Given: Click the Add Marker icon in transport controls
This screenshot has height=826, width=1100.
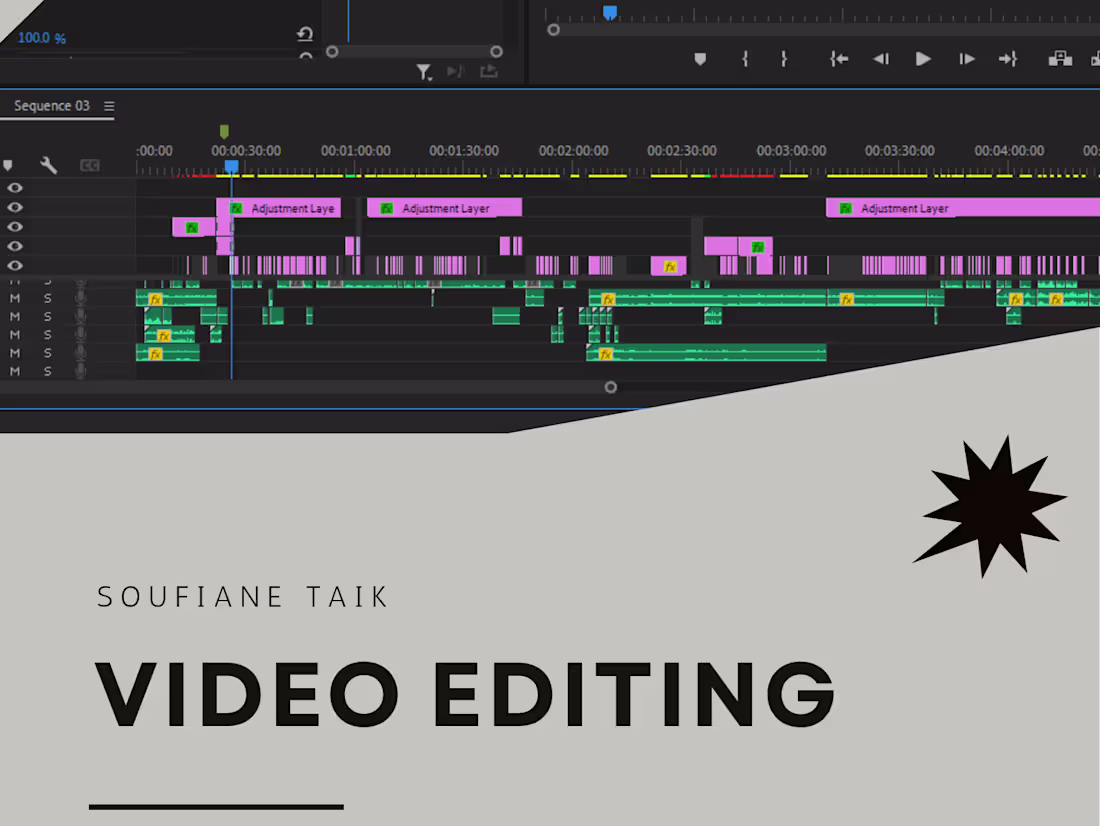Looking at the screenshot, I should [700, 59].
